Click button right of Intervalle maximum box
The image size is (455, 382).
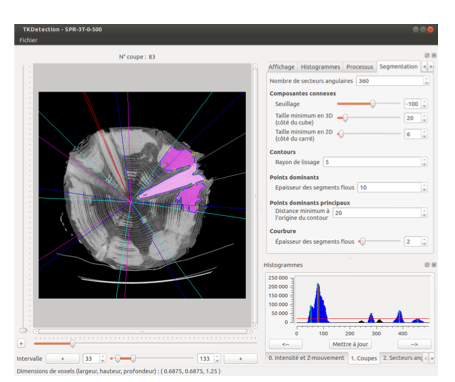241,359
